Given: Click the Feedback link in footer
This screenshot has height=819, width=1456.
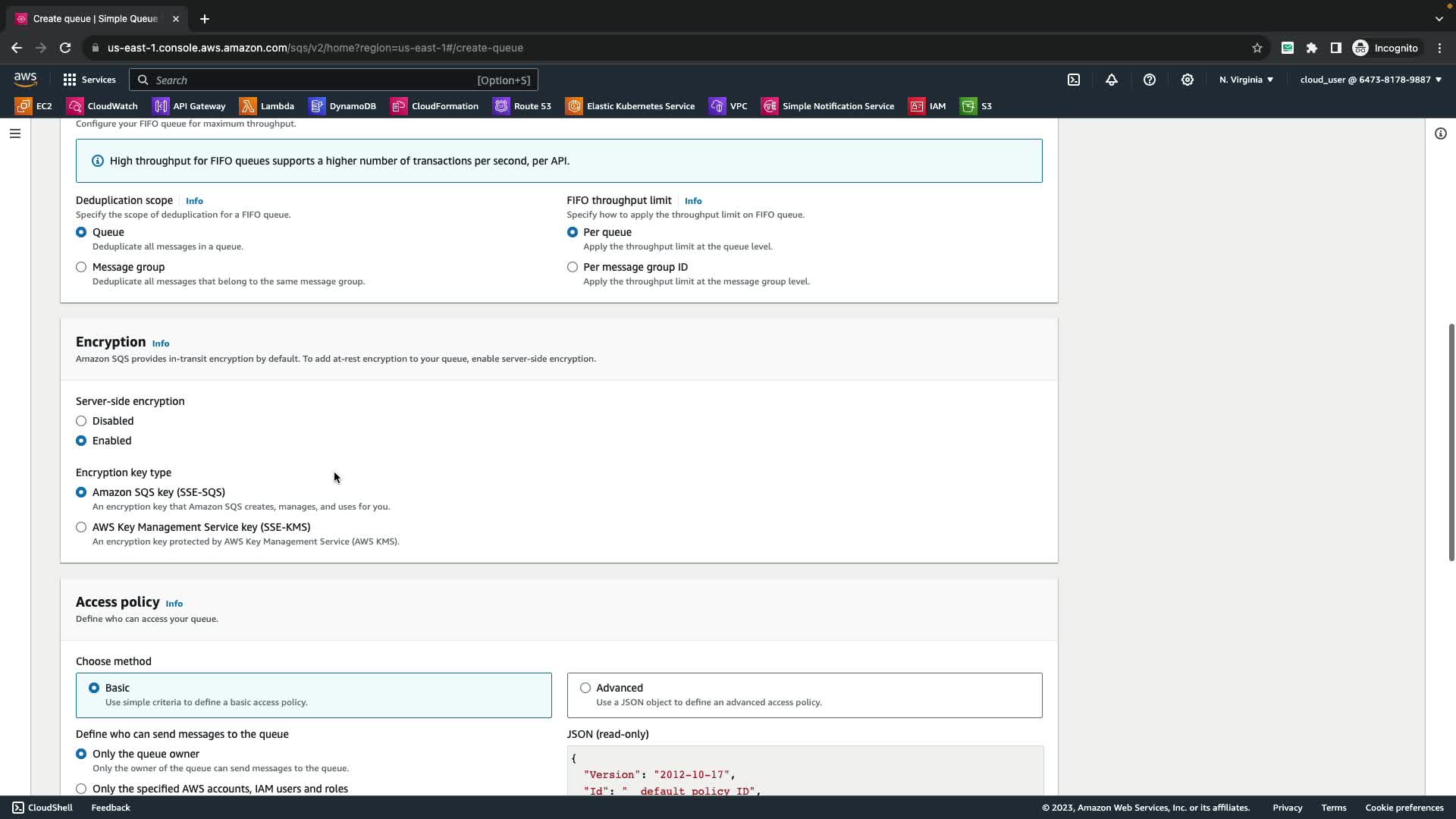Looking at the screenshot, I should pos(111,808).
